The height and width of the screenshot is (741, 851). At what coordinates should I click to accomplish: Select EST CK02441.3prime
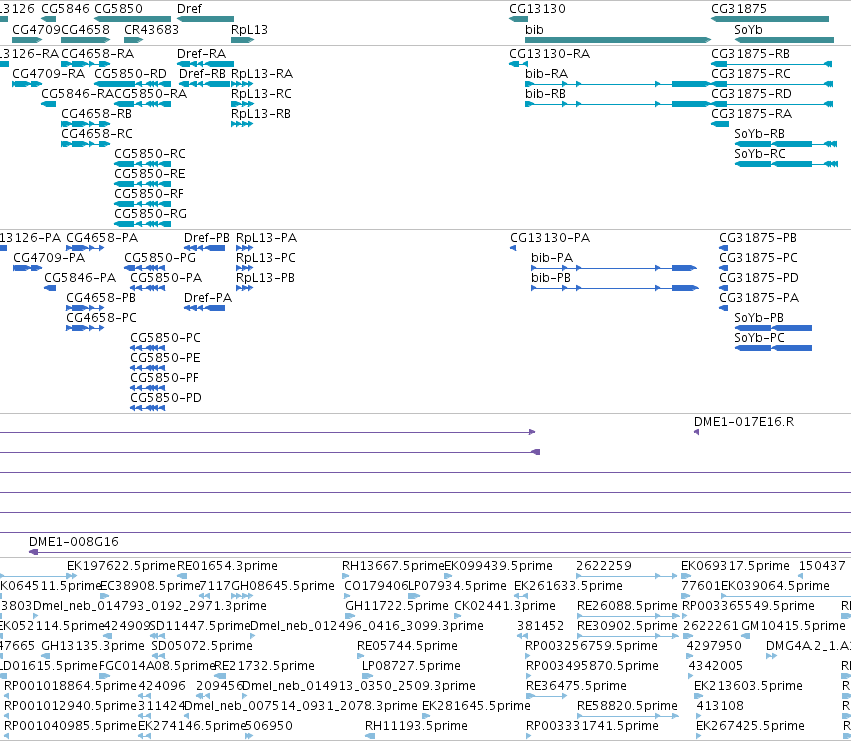[x=505, y=606]
